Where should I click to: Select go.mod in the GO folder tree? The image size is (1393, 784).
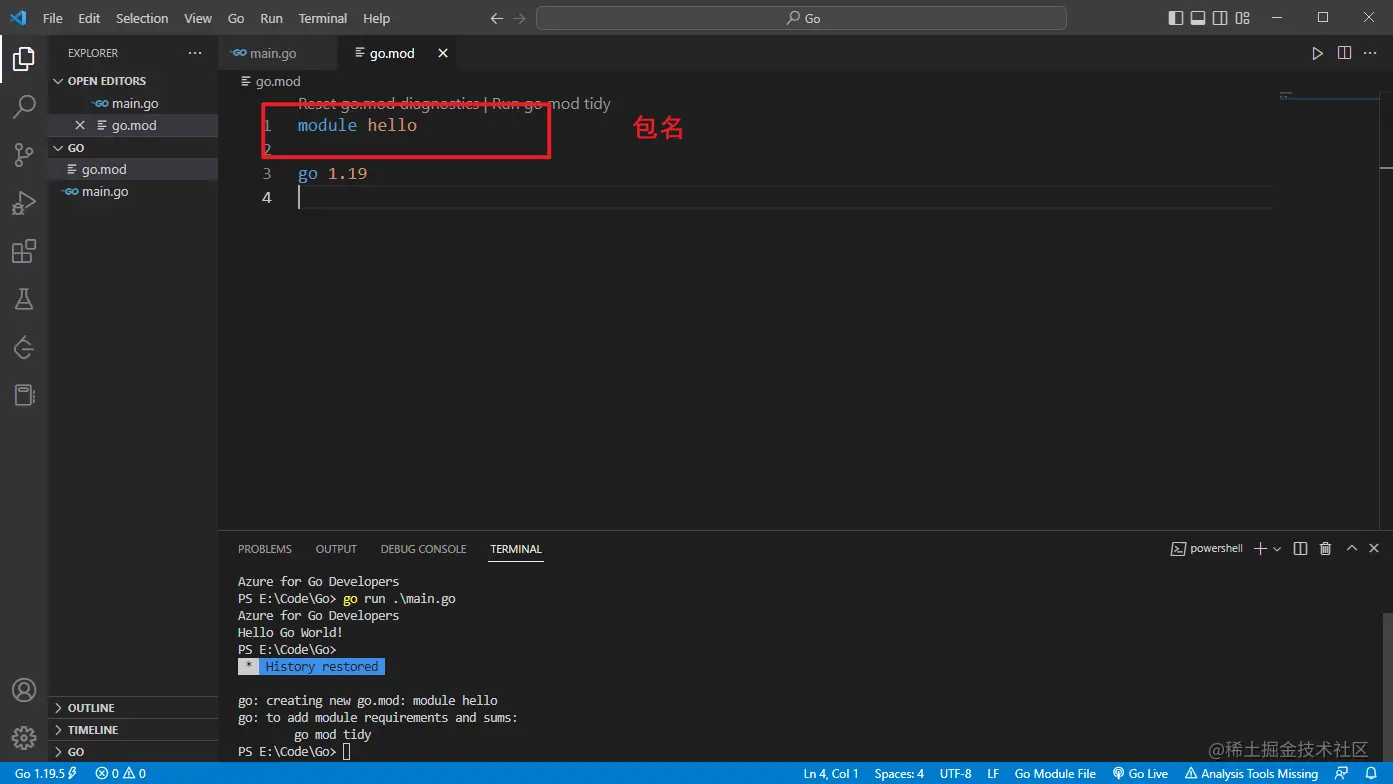pyautogui.click(x=133, y=169)
